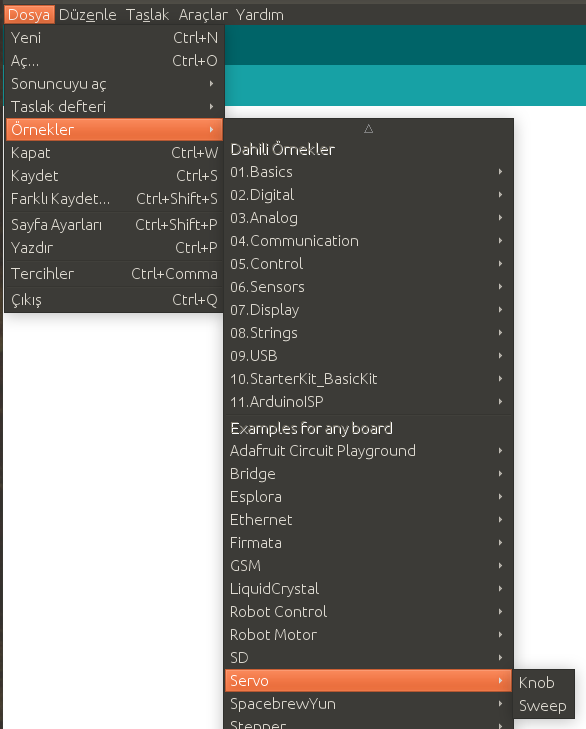Screen dimensions: 586x729
Task: Expand the LiquidCrystal examples submenu
Action: click(x=368, y=589)
